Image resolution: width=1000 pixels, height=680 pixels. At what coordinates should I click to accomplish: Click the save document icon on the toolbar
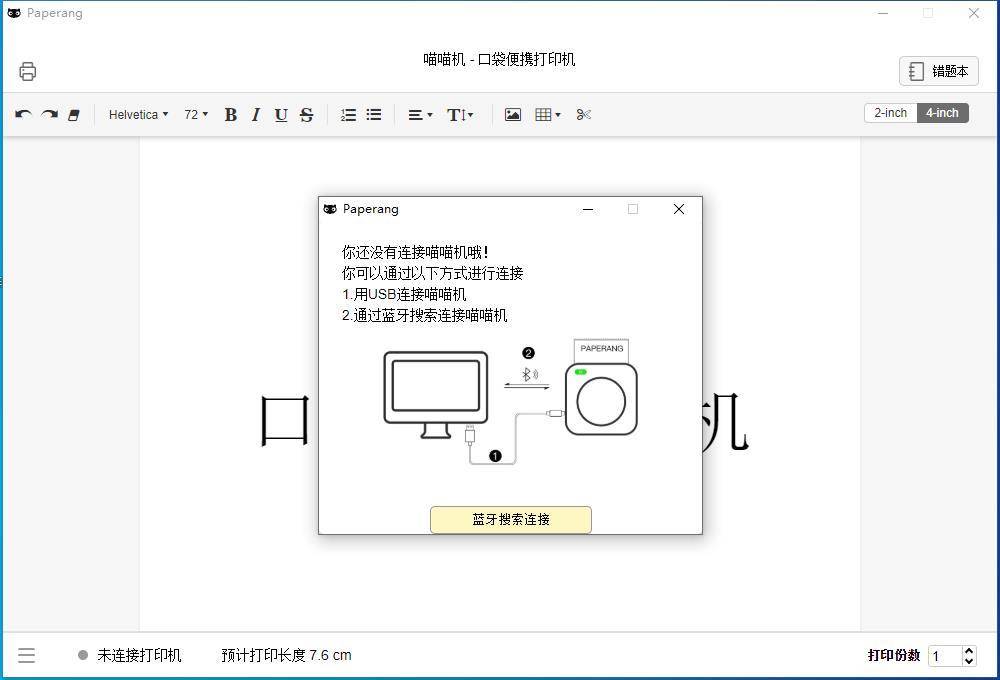[74, 114]
